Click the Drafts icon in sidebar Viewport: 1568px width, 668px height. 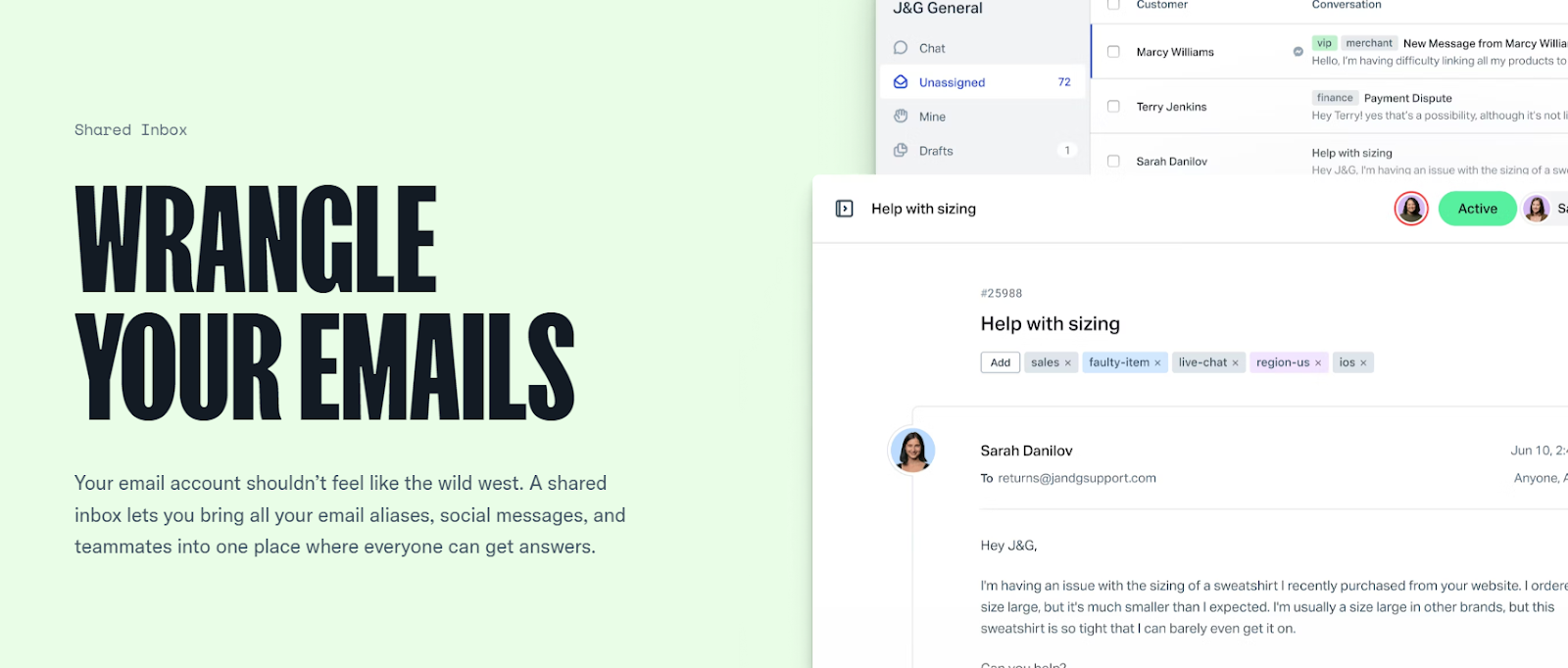[x=901, y=151]
